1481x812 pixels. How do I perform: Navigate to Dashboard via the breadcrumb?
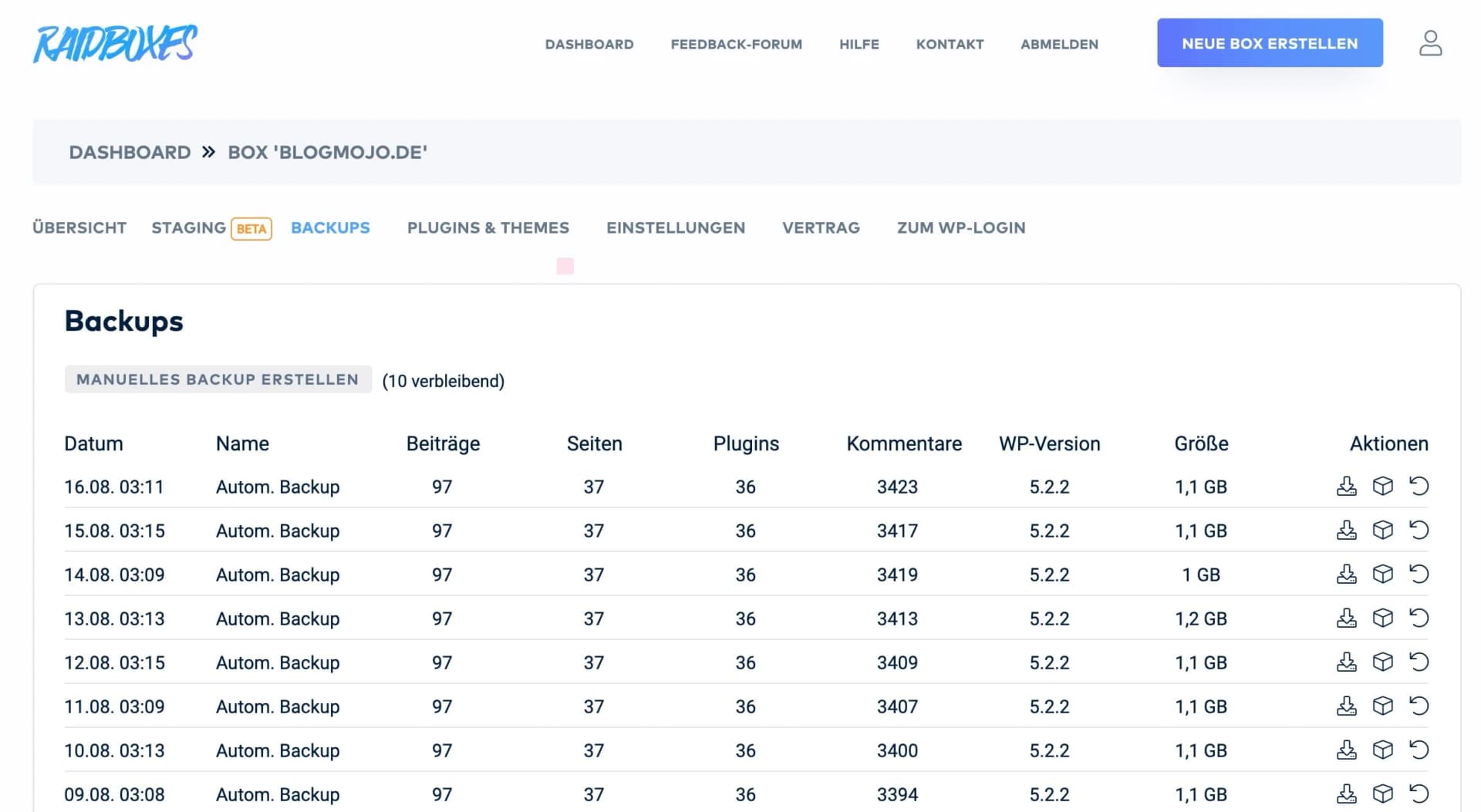pos(130,152)
